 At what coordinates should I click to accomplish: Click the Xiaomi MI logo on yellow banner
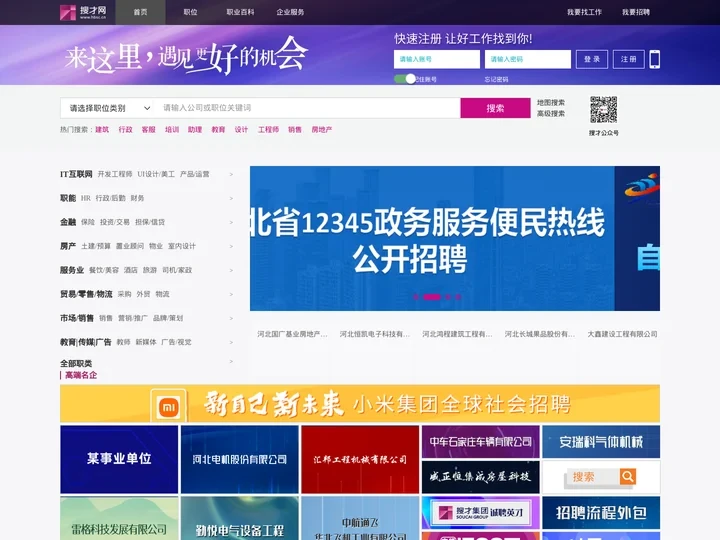(169, 406)
